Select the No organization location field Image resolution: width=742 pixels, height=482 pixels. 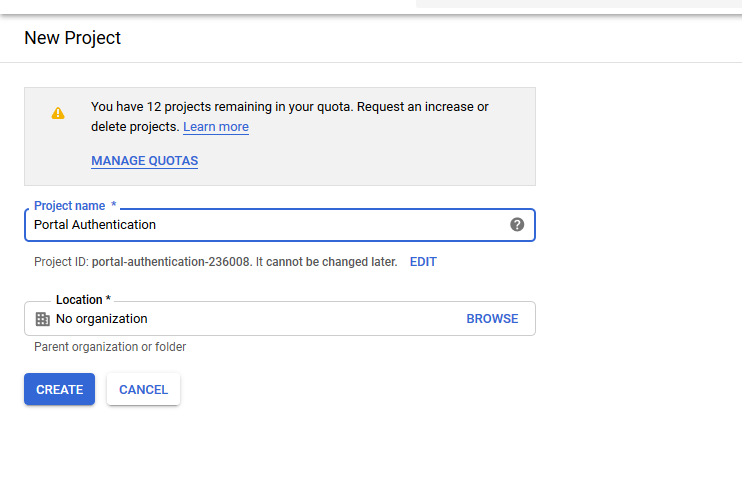point(280,319)
